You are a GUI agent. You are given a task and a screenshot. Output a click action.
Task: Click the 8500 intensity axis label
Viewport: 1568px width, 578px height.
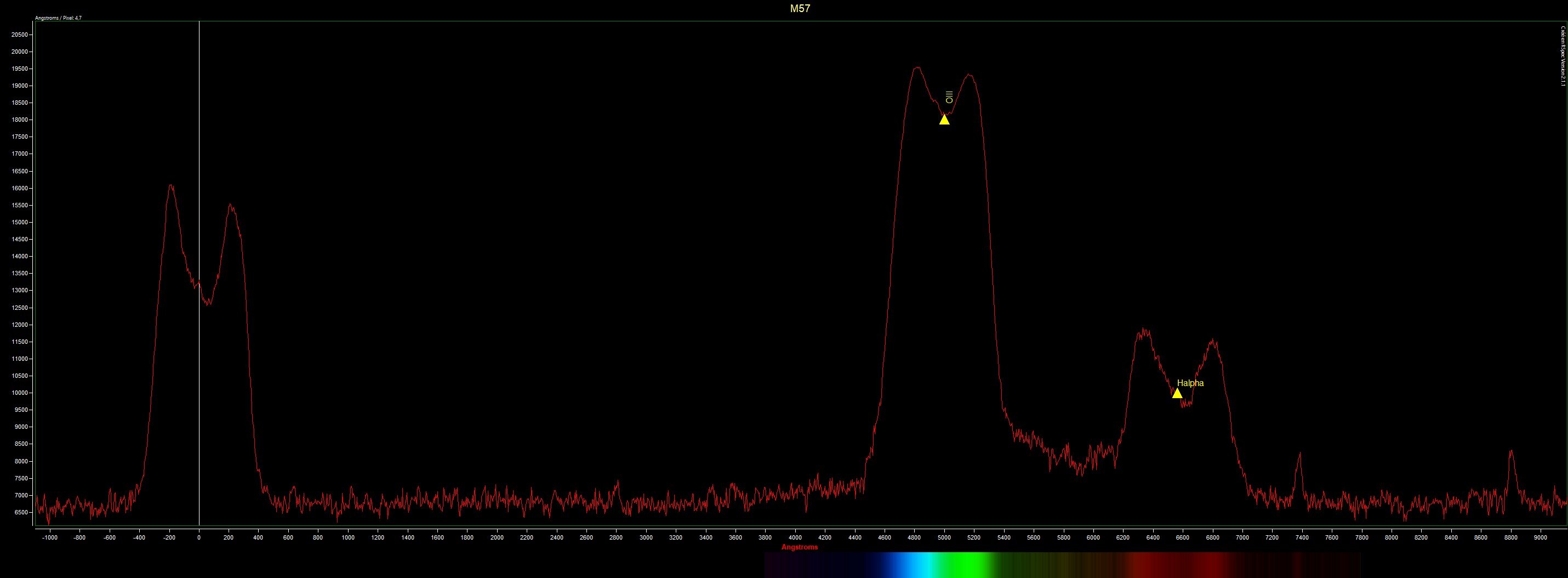tap(21, 444)
